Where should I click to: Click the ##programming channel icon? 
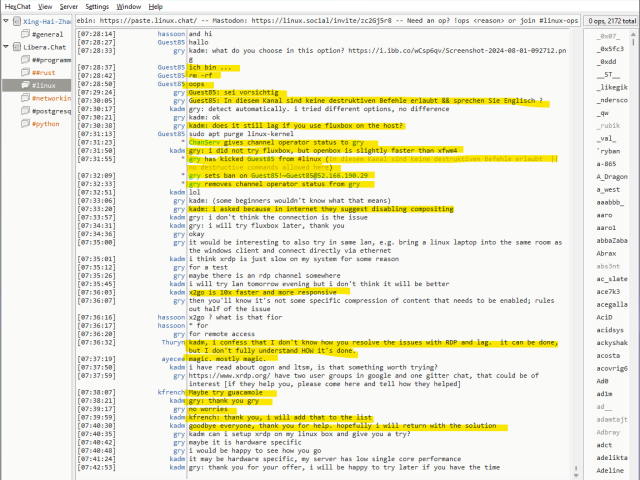25,60
